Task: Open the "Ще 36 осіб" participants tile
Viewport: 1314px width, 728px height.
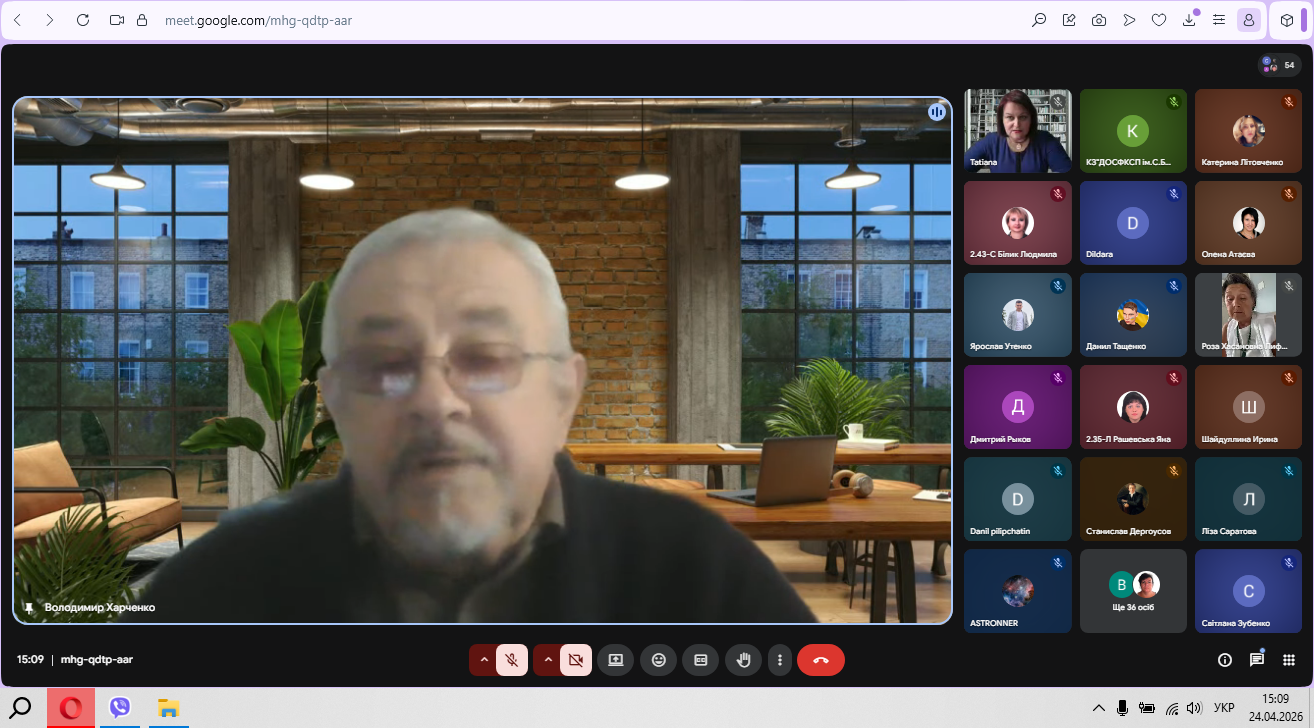Action: pos(1133,590)
